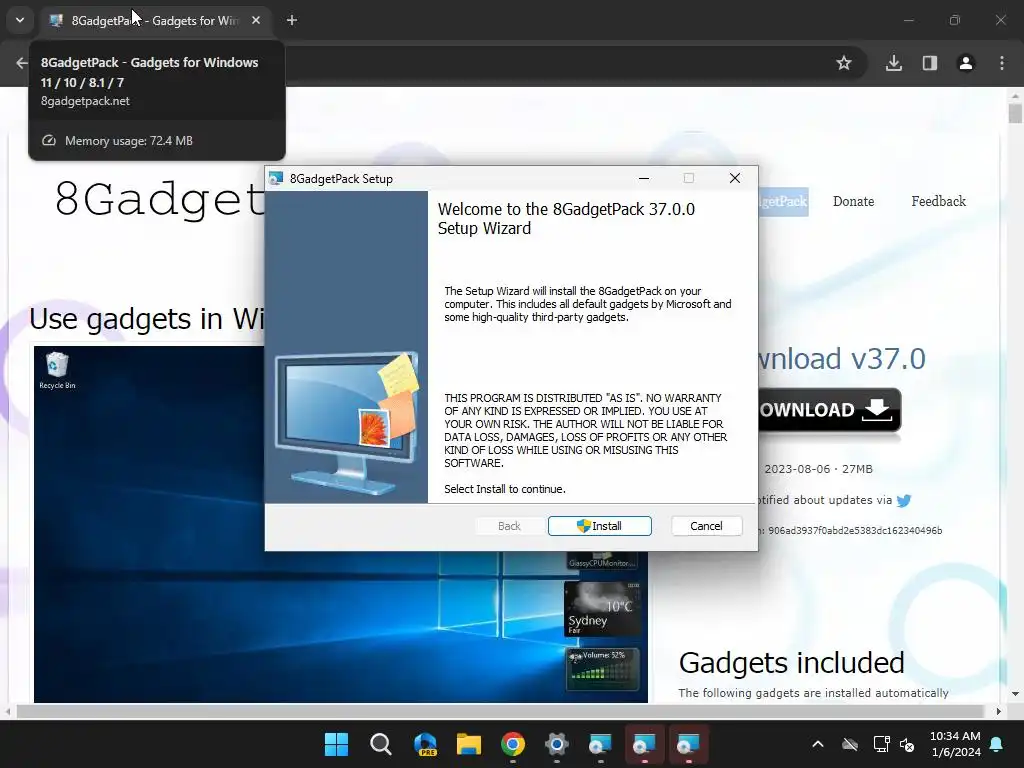Close the 8GadgetPack browser tab
The height and width of the screenshot is (768, 1024).
(256, 20)
